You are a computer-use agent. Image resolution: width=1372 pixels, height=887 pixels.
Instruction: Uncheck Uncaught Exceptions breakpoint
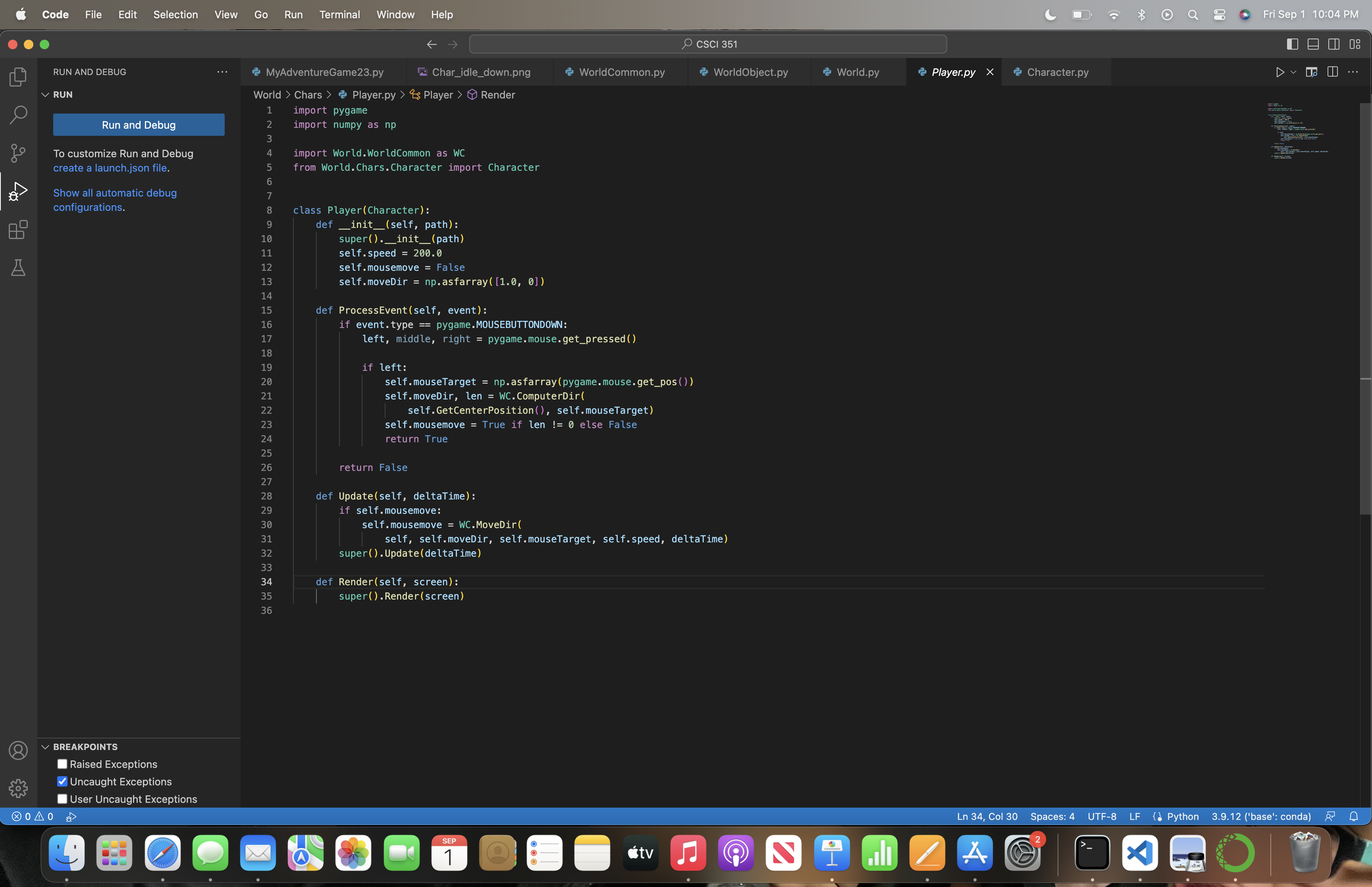62,782
